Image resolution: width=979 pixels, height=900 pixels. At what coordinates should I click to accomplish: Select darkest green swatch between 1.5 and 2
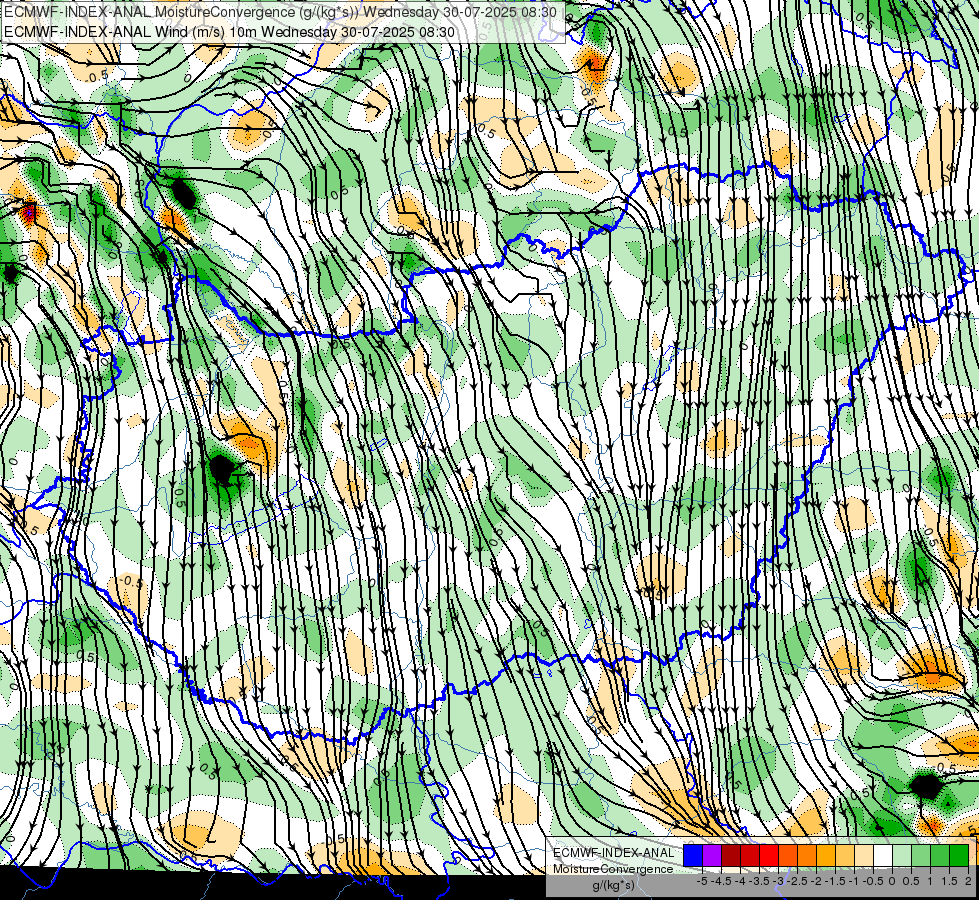tap(959, 856)
